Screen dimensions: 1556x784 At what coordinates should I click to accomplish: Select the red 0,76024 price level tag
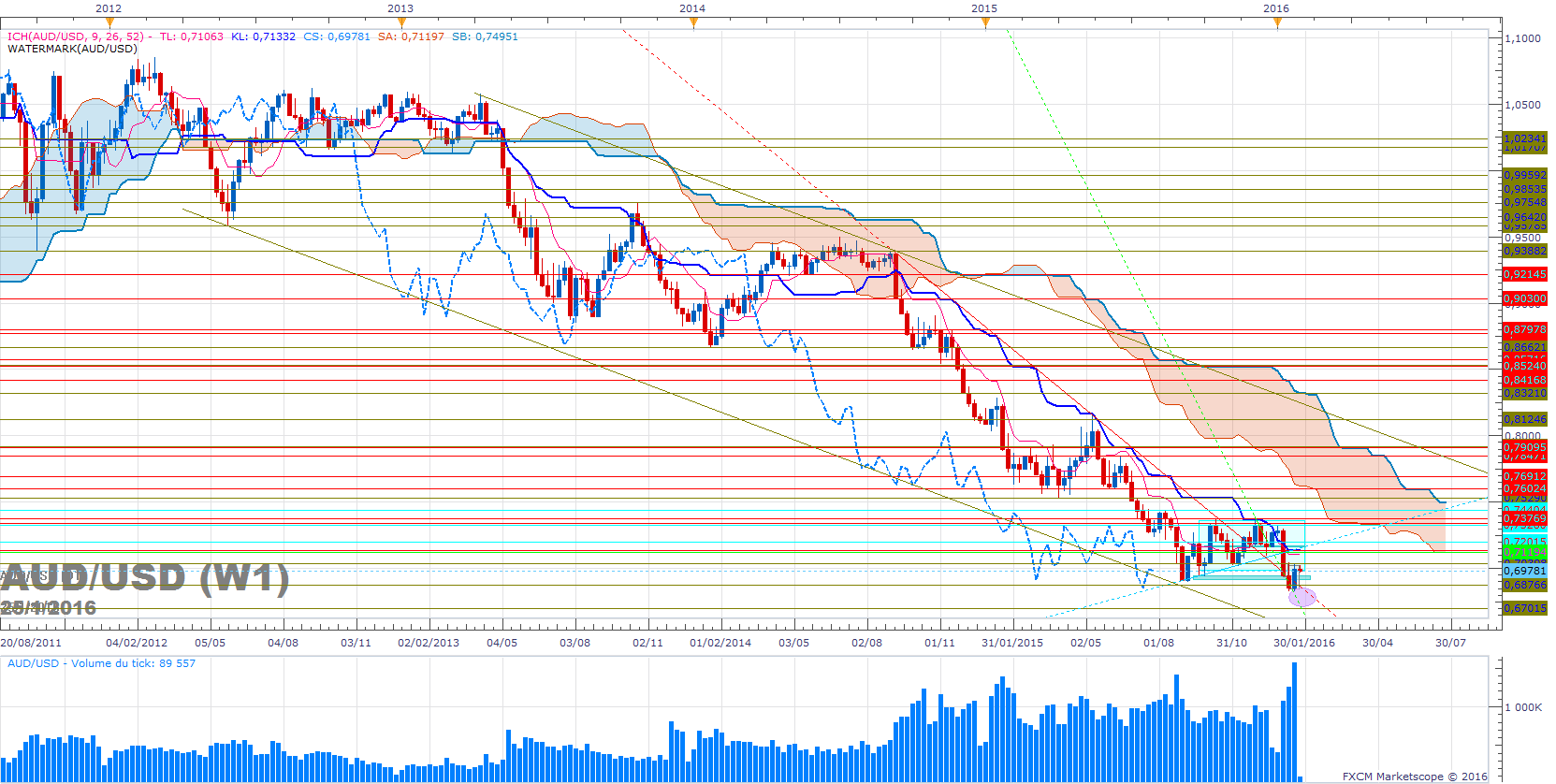[x=1525, y=488]
